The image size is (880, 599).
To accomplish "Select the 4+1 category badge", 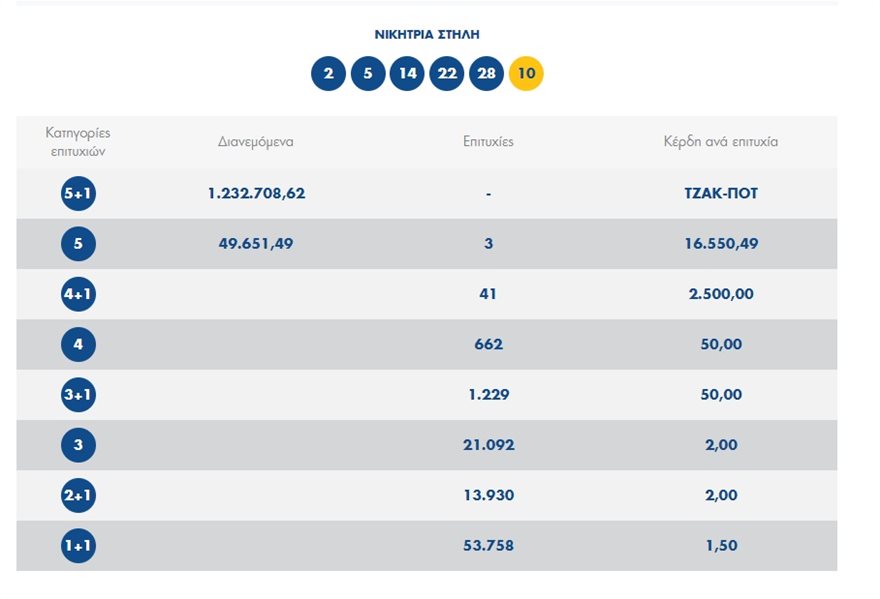I will coord(78,295).
